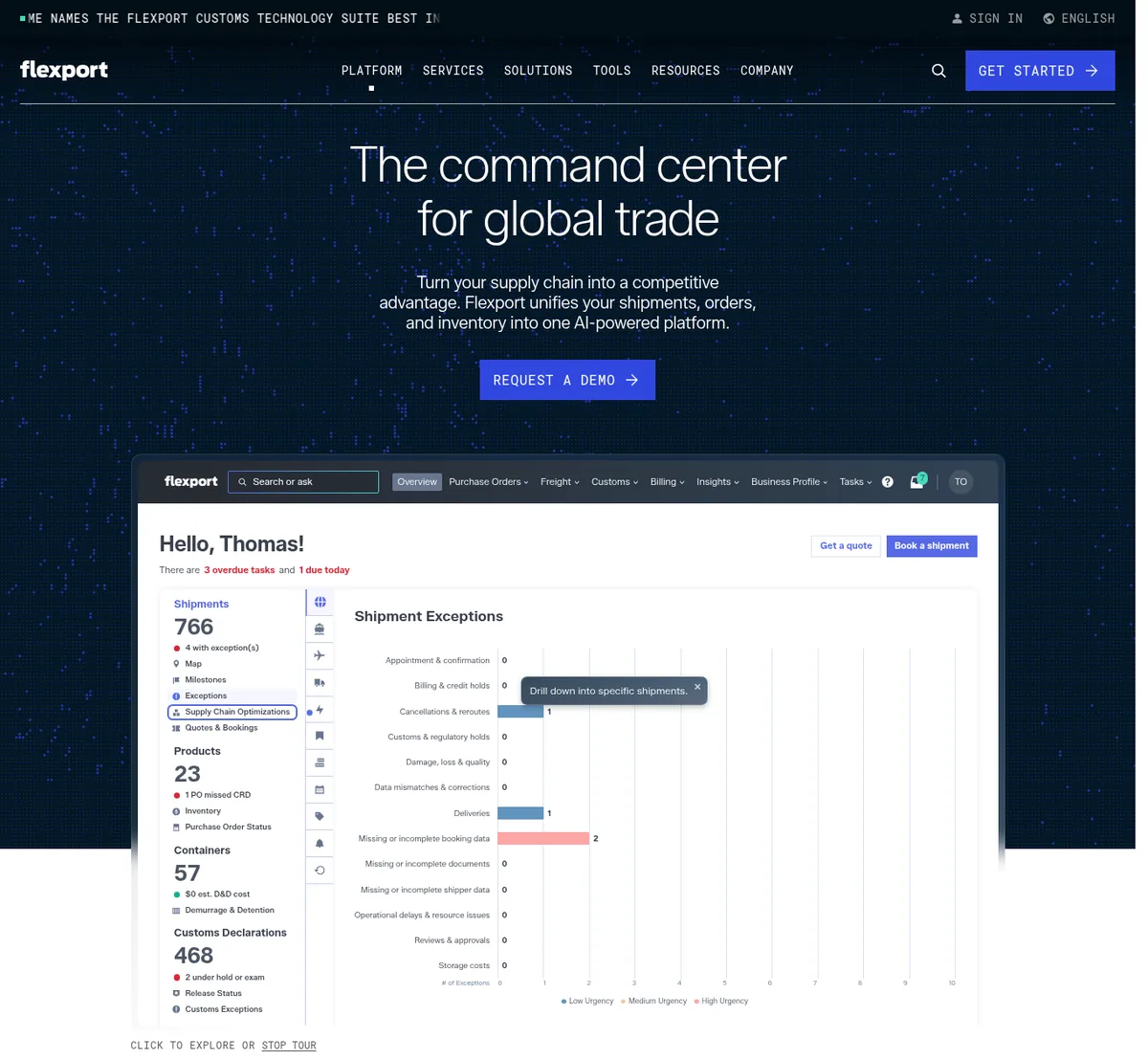The image size is (1148, 1059).
Task: Click the Search or ask field
Action: 303,482
